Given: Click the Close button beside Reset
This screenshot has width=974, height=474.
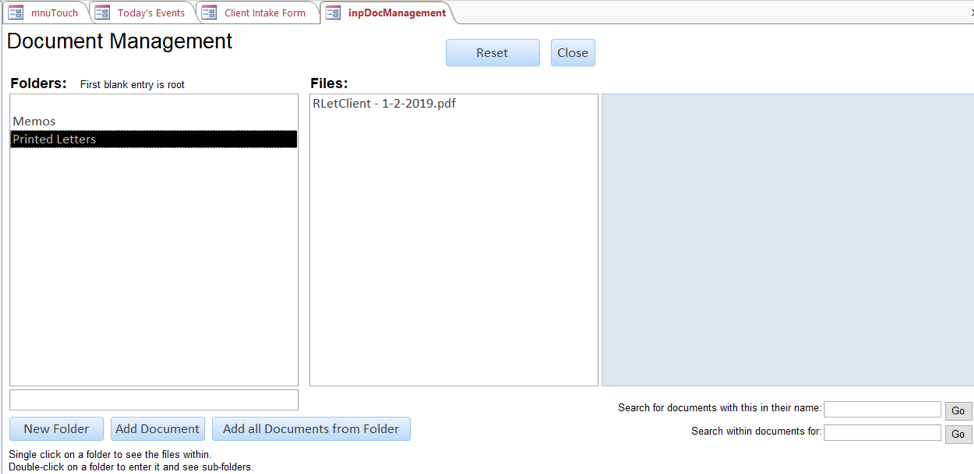Looking at the screenshot, I should pos(572,53).
